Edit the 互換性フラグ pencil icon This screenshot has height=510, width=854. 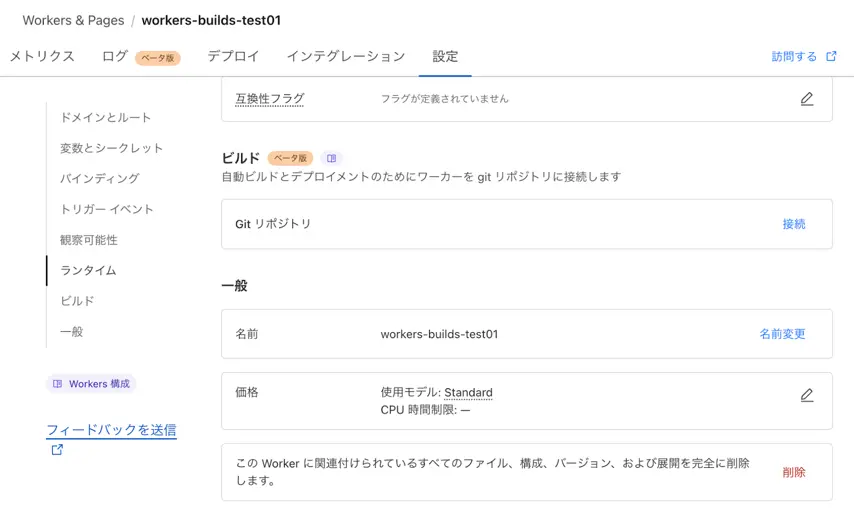tap(807, 99)
